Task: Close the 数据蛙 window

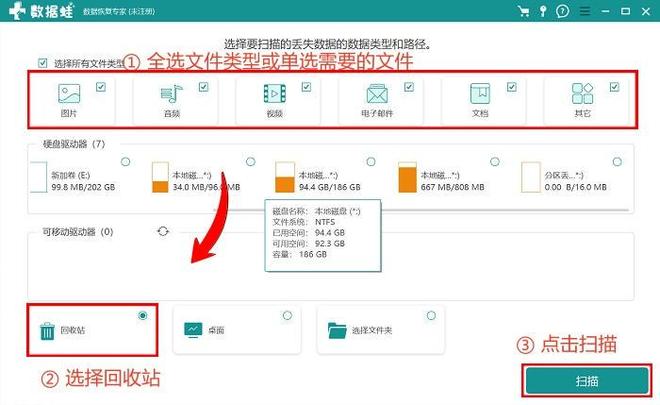Action: click(x=646, y=11)
